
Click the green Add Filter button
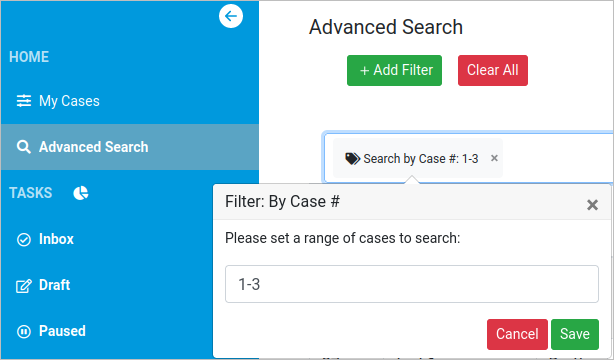[394, 71]
